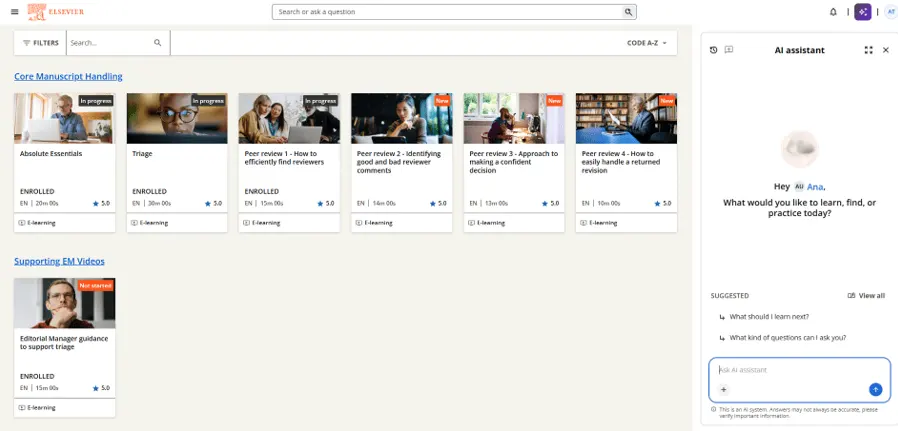Open Peer review 4 course thumbnail

coord(626,118)
